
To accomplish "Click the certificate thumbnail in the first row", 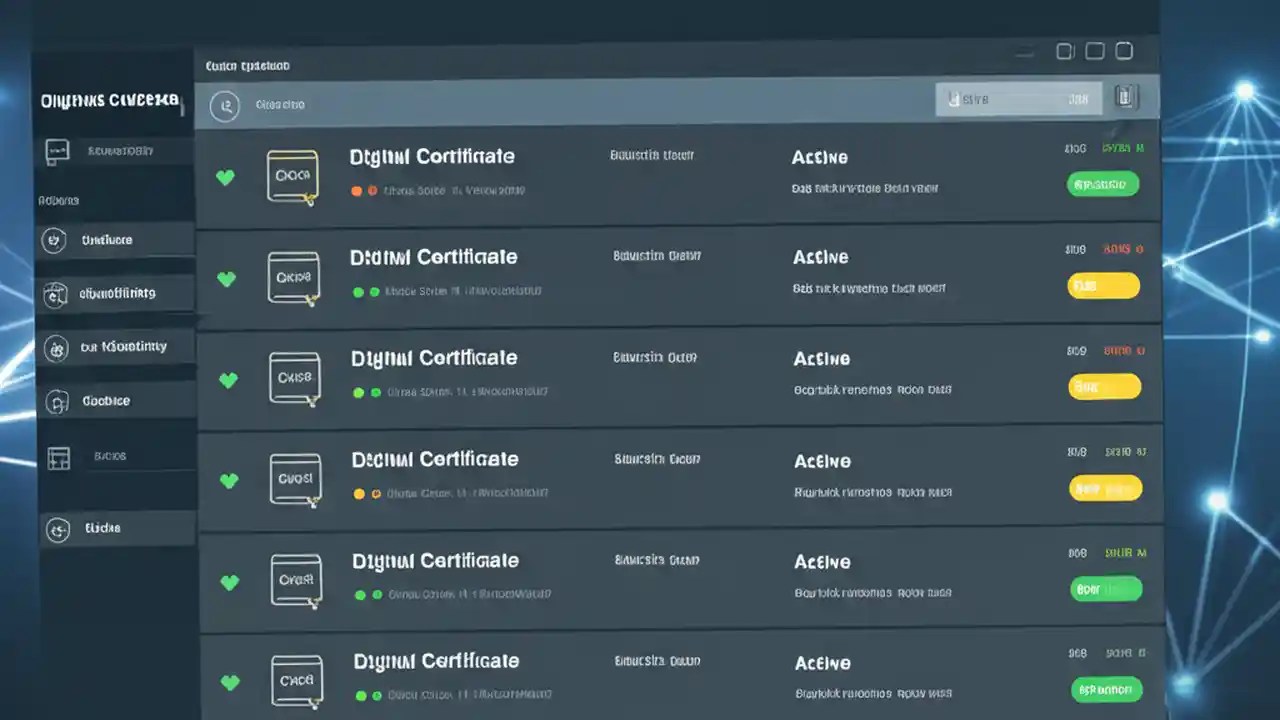I will (292, 176).
